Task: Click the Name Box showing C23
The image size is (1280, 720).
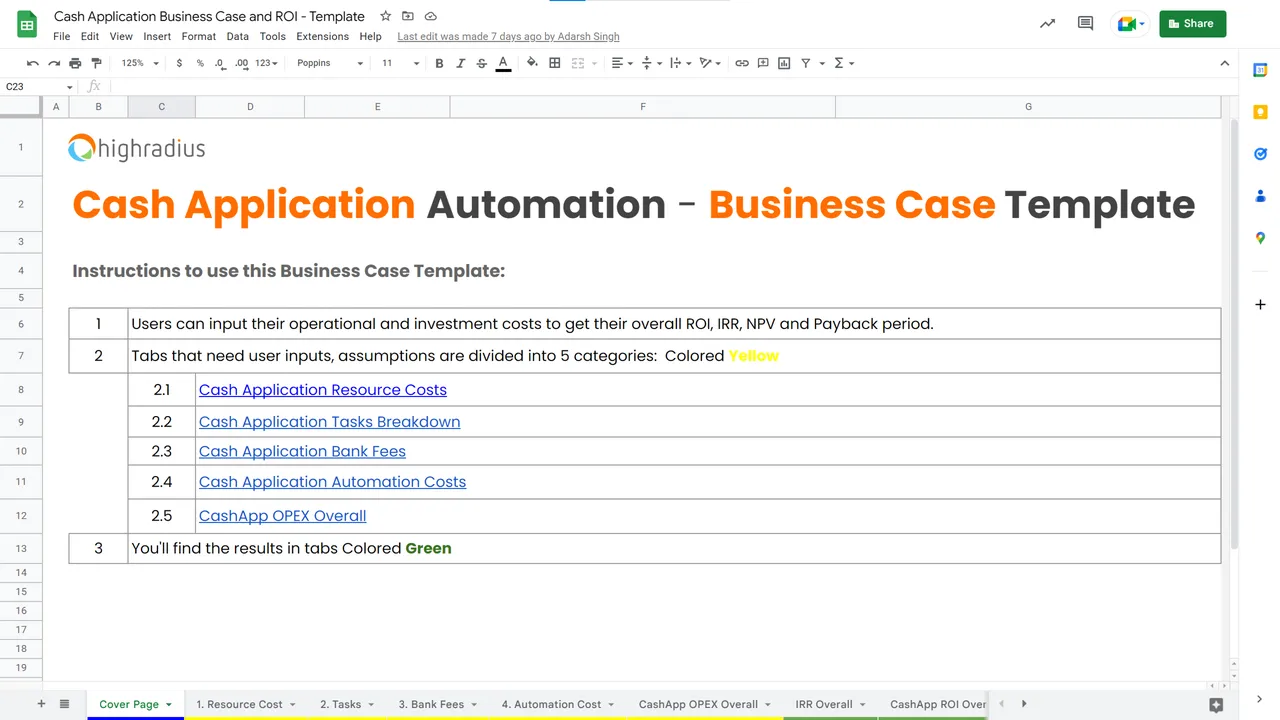Action: click(x=40, y=87)
